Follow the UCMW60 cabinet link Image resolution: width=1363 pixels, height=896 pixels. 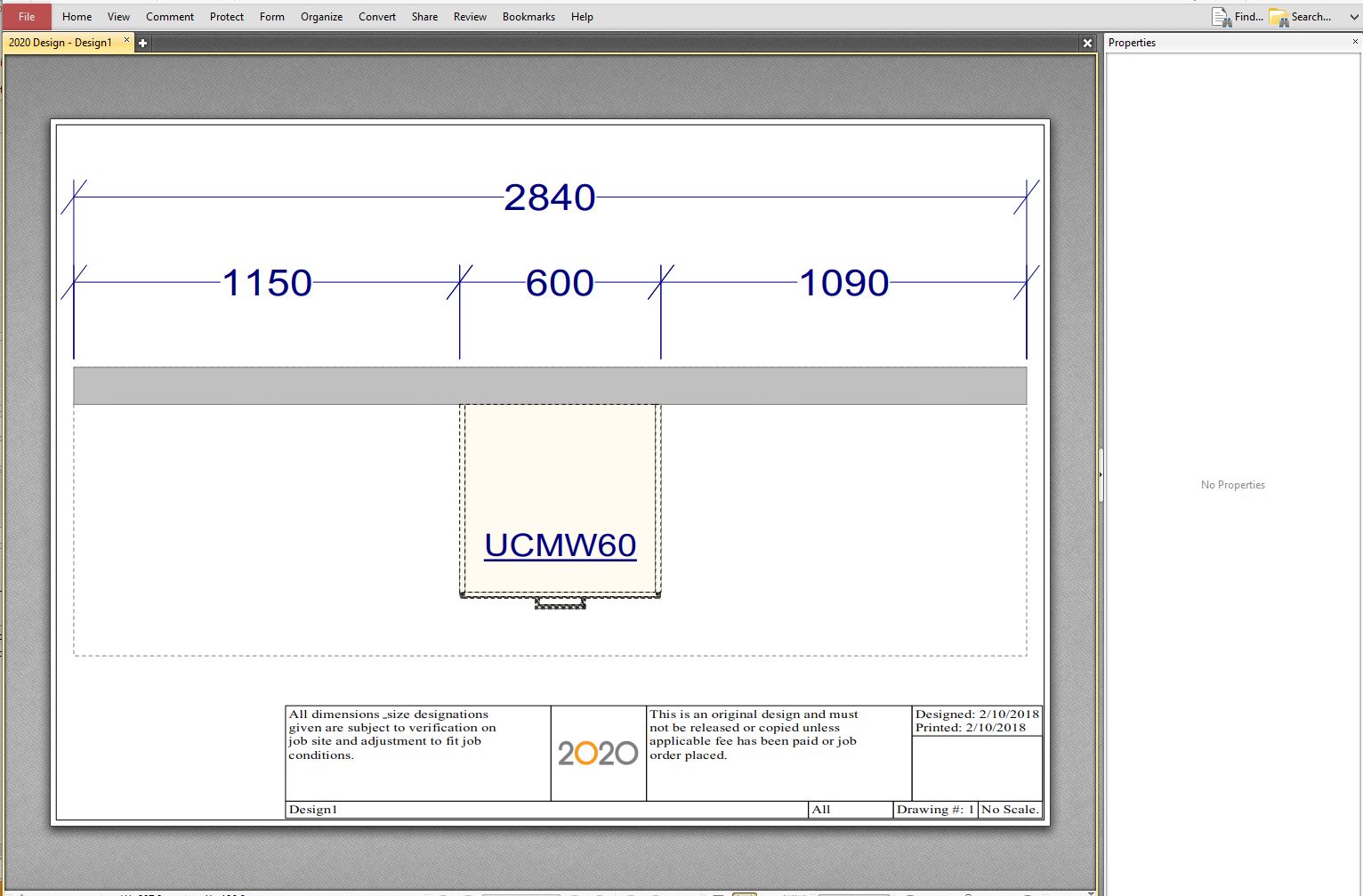(560, 545)
